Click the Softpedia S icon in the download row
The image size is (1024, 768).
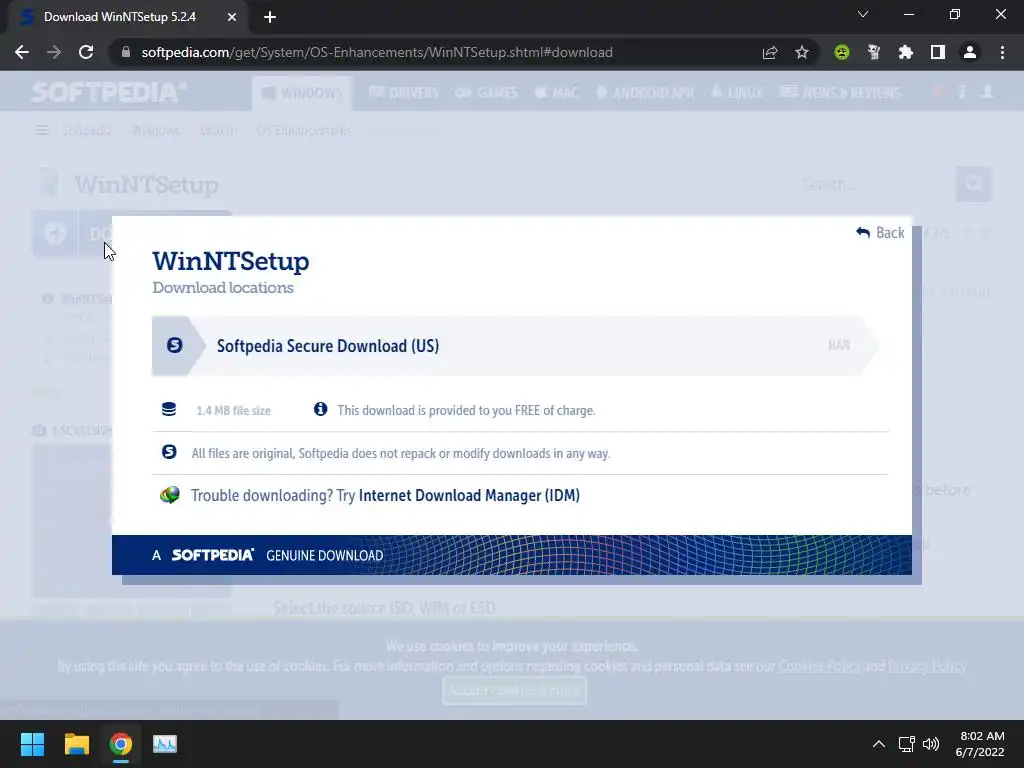click(174, 345)
